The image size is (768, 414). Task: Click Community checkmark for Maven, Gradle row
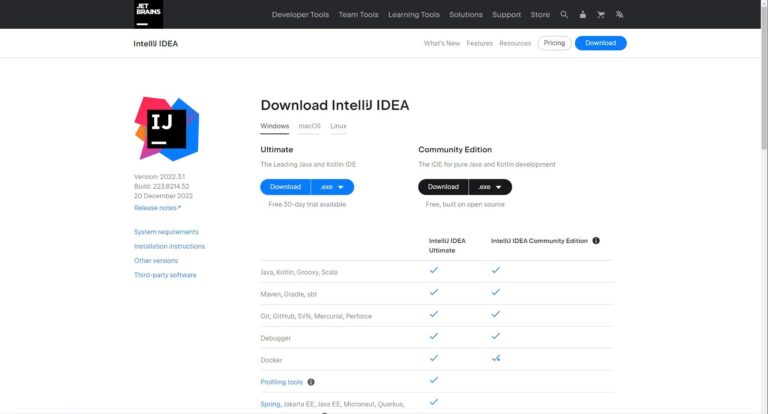coord(496,292)
